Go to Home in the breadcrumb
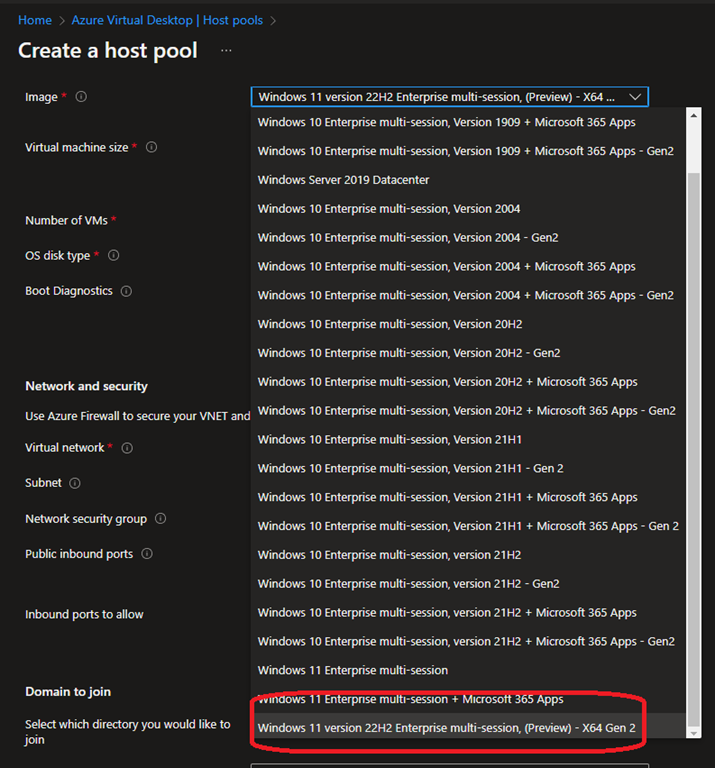The width and height of the screenshot is (715, 768). pos(35,20)
